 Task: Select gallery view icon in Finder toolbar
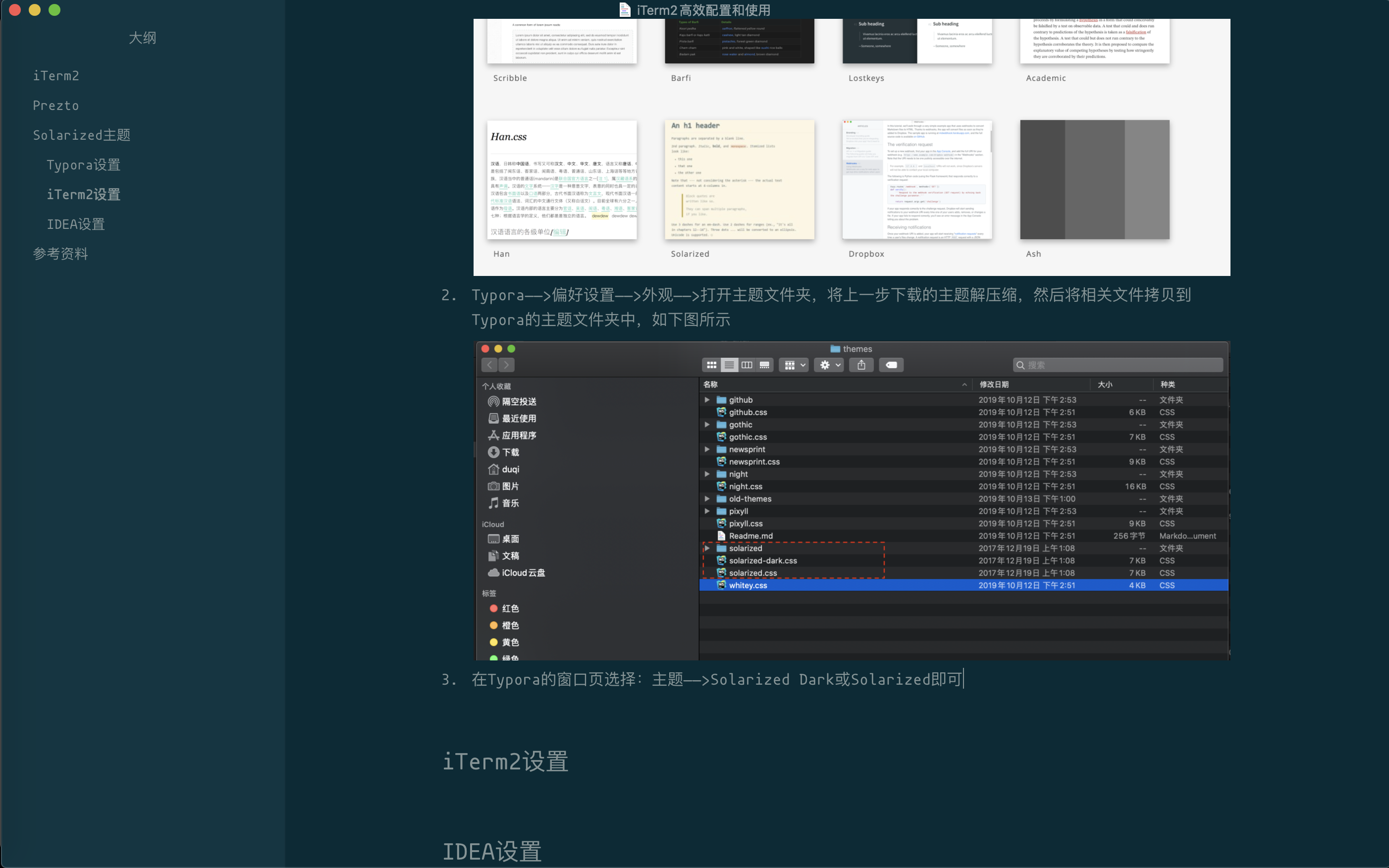[764, 365]
